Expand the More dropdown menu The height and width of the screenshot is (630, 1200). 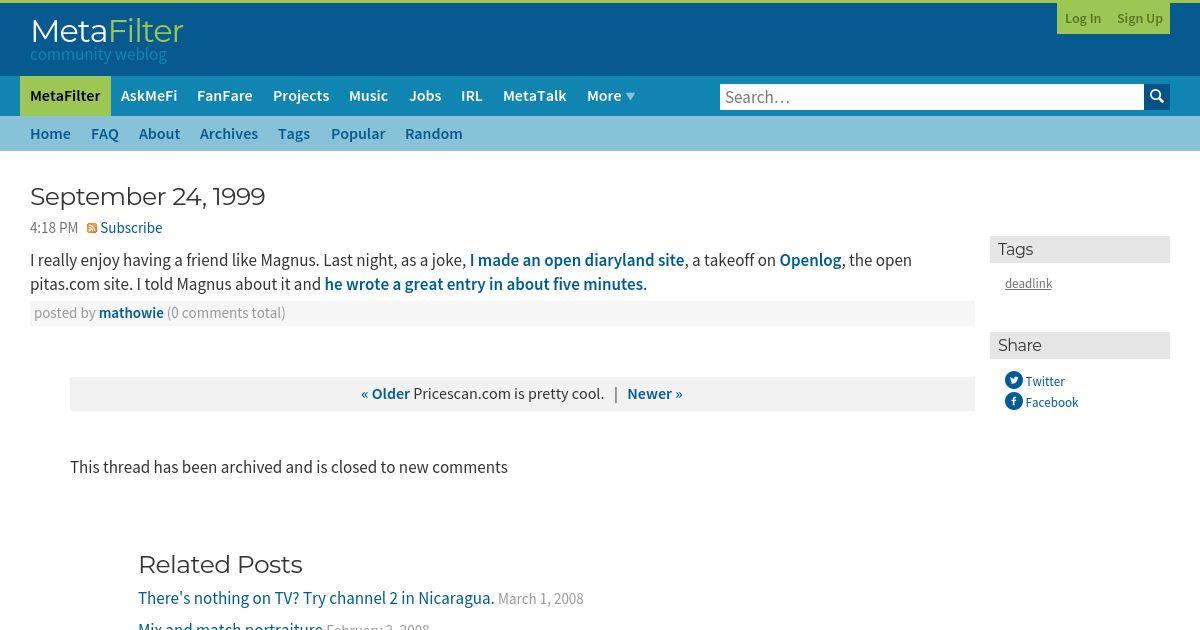[610, 96]
